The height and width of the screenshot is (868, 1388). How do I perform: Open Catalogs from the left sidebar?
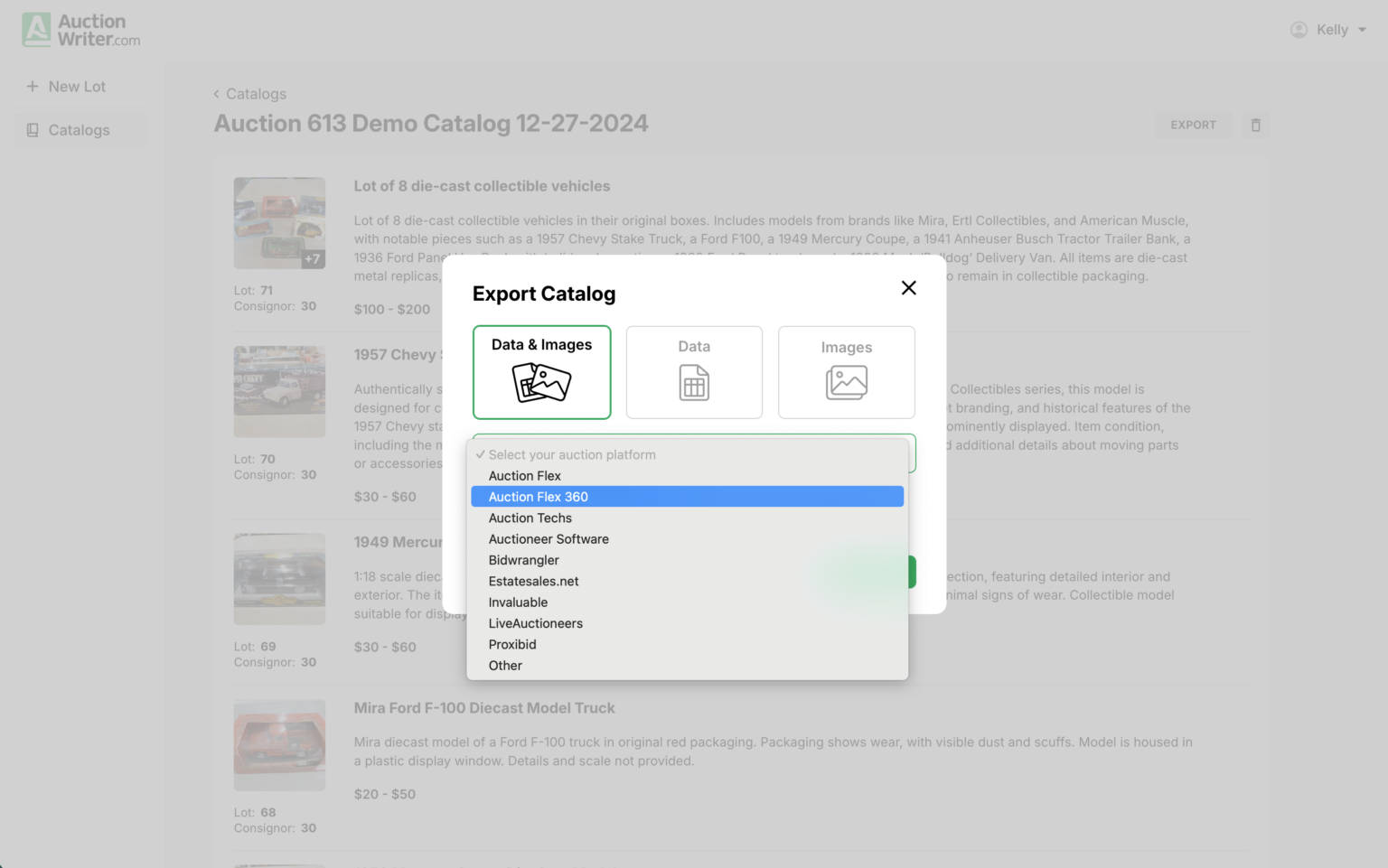pyautogui.click(x=79, y=129)
